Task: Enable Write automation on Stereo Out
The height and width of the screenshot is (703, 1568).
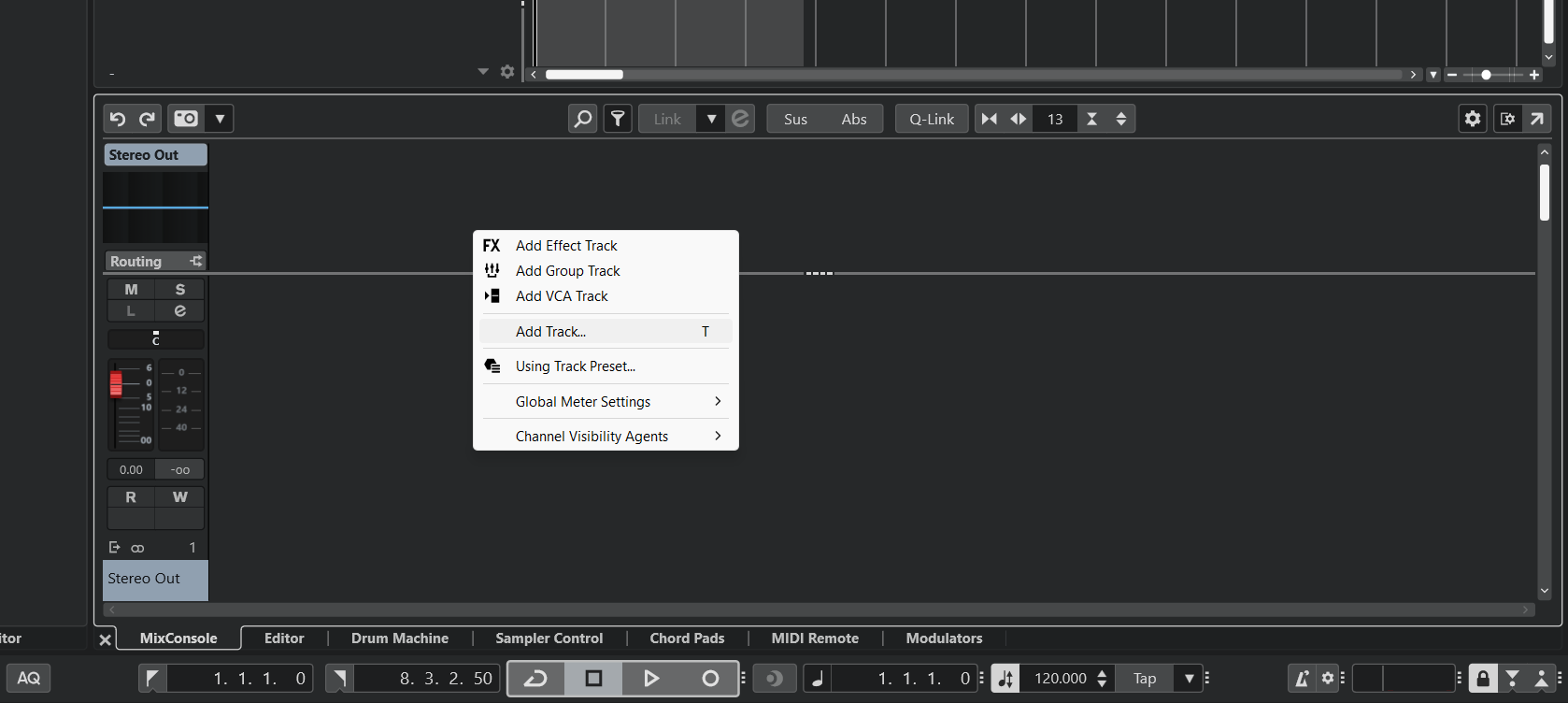Action: click(180, 497)
